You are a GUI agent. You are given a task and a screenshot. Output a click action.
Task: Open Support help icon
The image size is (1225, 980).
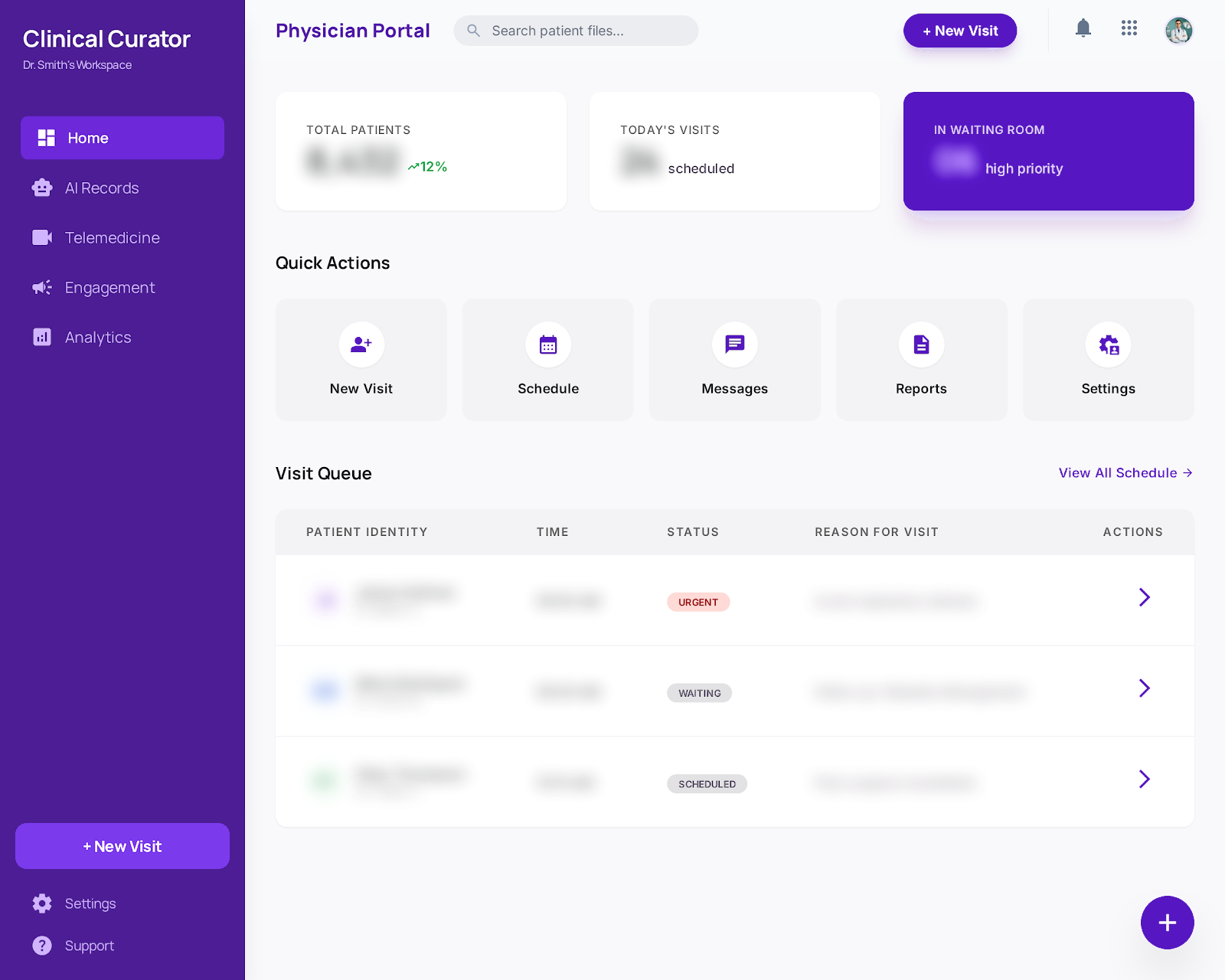[x=42, y=946]
